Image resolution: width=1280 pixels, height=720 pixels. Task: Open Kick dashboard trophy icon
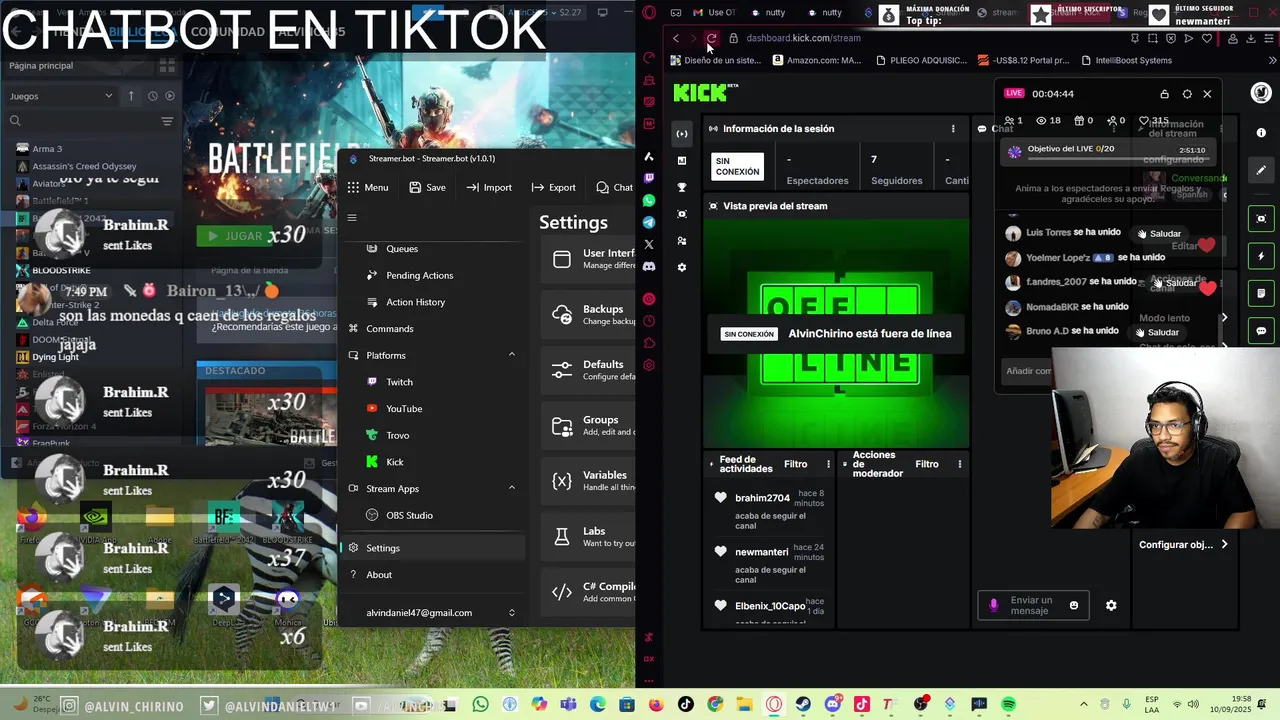tap(681, 187)
